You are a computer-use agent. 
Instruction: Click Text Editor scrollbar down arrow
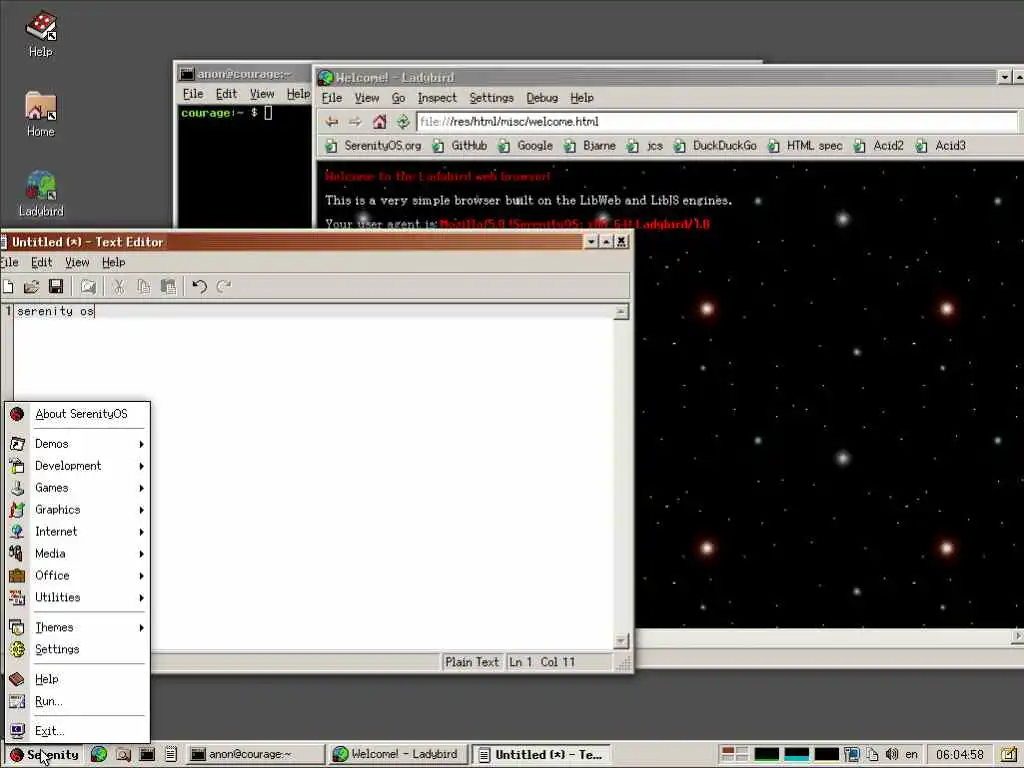[x=621, y=641]
